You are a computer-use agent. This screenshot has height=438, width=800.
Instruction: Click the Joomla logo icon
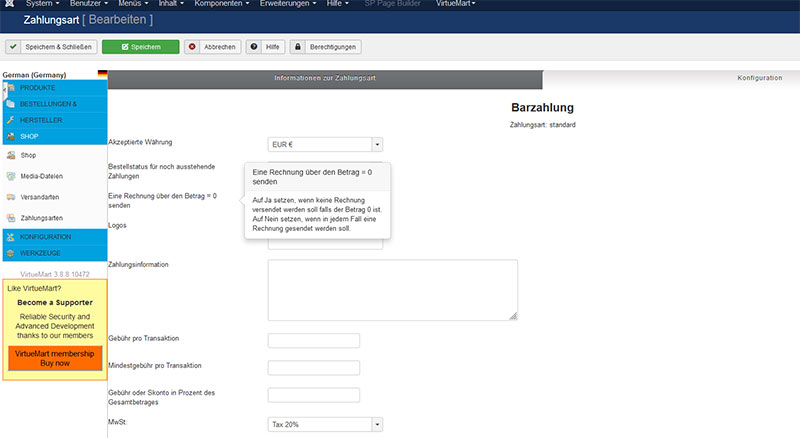9,4
